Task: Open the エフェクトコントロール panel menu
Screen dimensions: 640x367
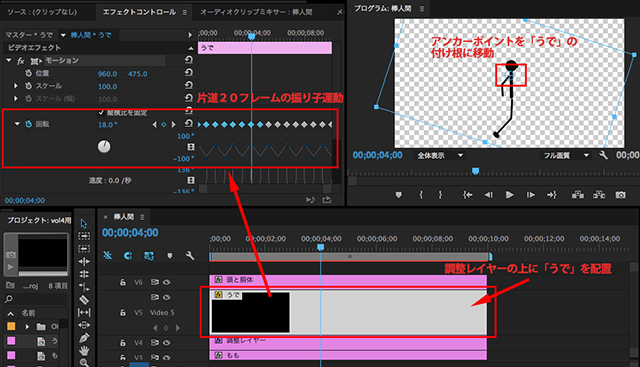Action: pos(184,12)
